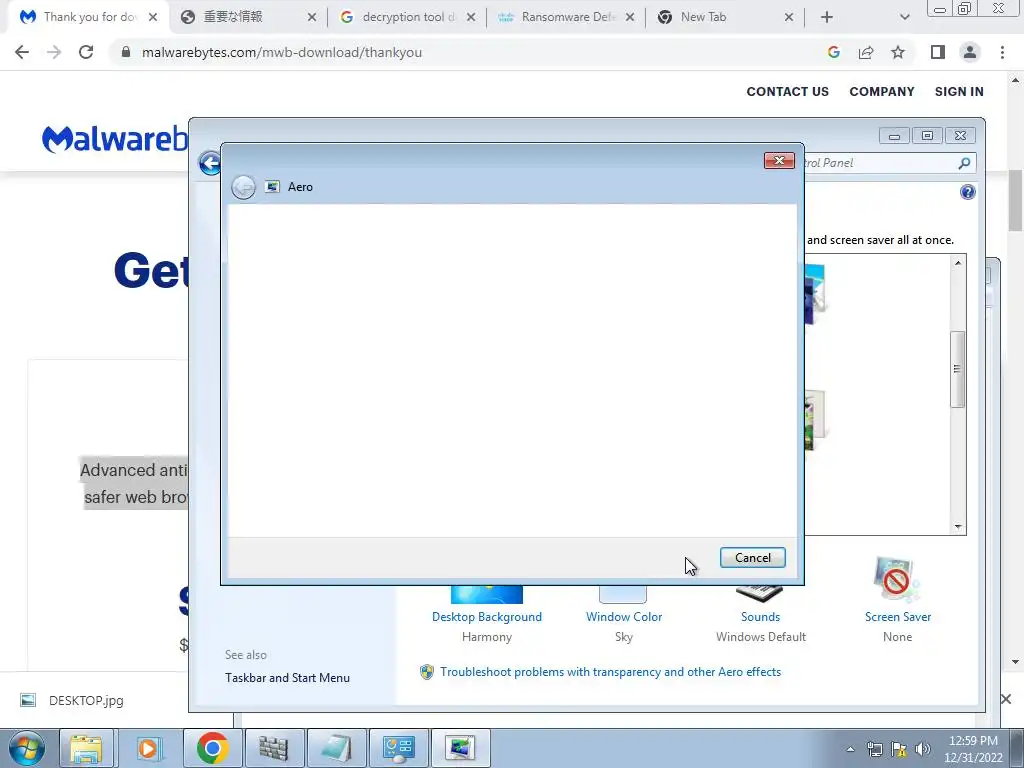Open Screen Saver settings
This screenshot has width=1024, height=768.
point(898,616)
